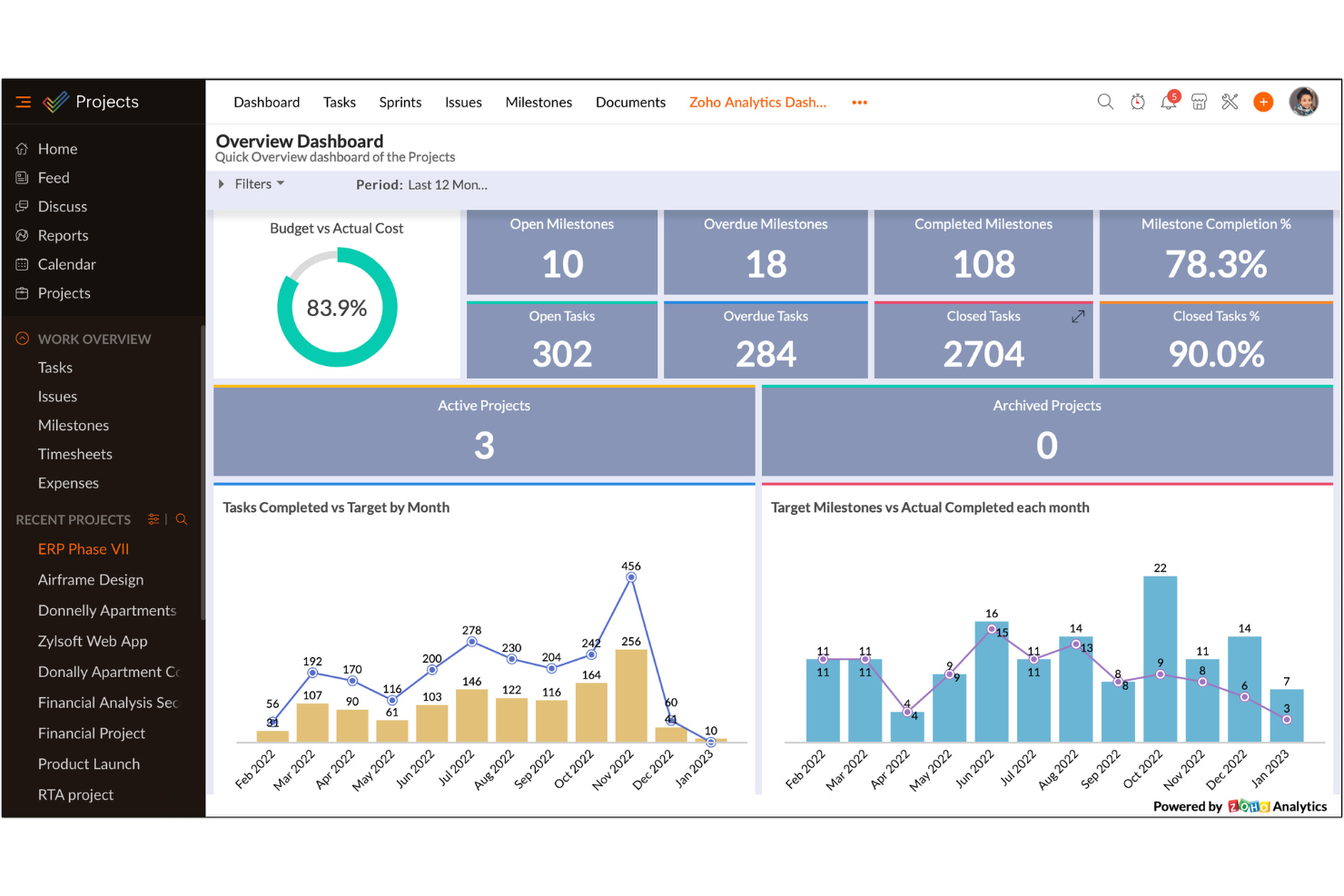The image size is (1344, 896).
Task: Open the setup tools icon
Action: (x=1230, y=103)
